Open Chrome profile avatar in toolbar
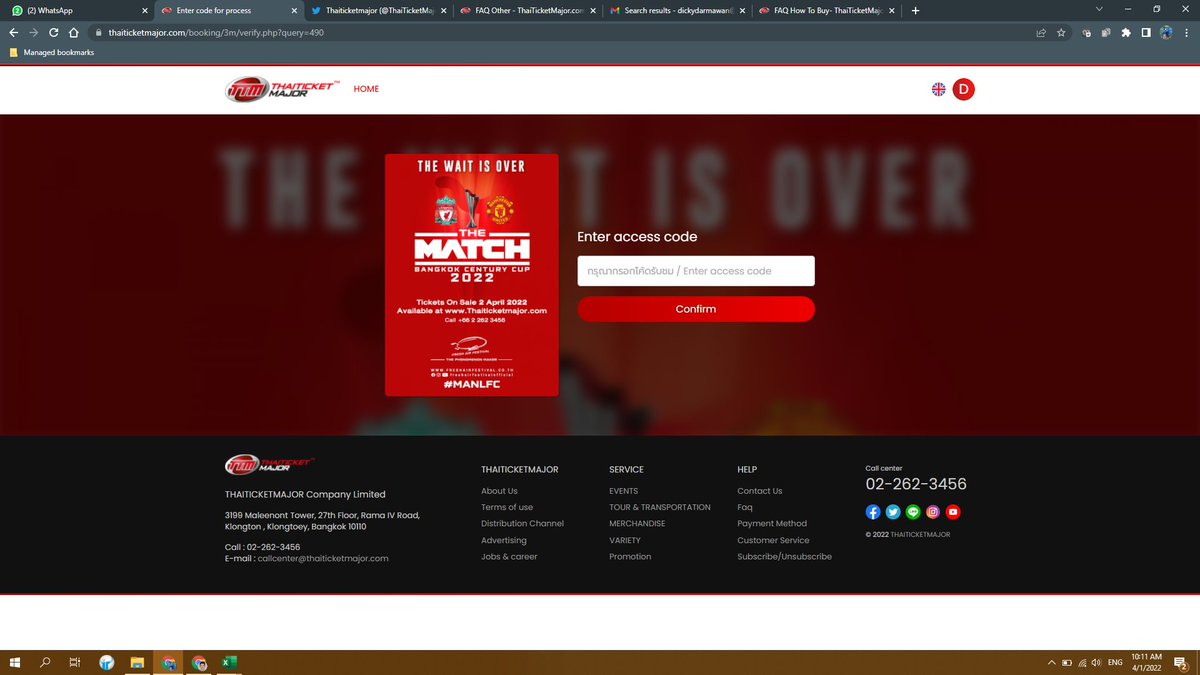This screenshot has height=675, width=1200. [x=1166, y=32]
